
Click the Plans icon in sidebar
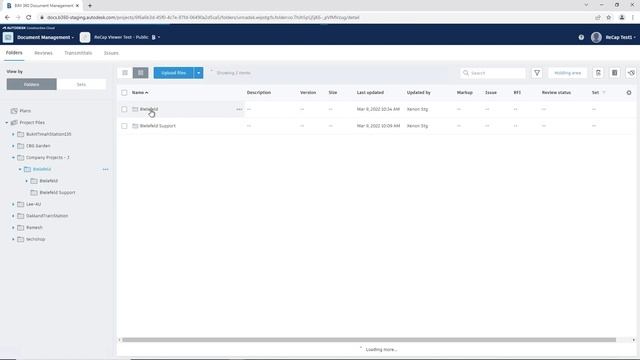(14, 111)
